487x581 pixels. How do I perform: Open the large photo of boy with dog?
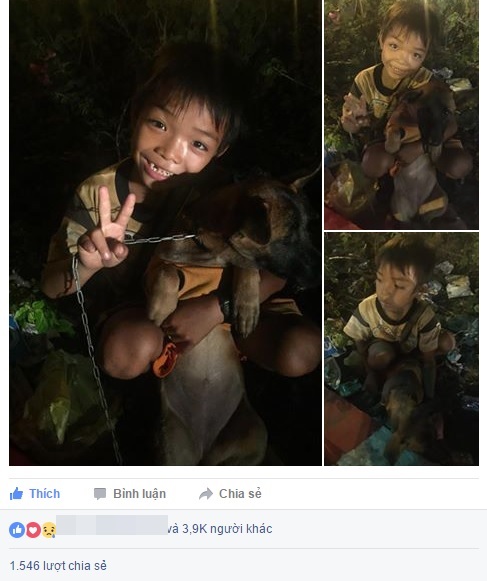tap(165, 233)
